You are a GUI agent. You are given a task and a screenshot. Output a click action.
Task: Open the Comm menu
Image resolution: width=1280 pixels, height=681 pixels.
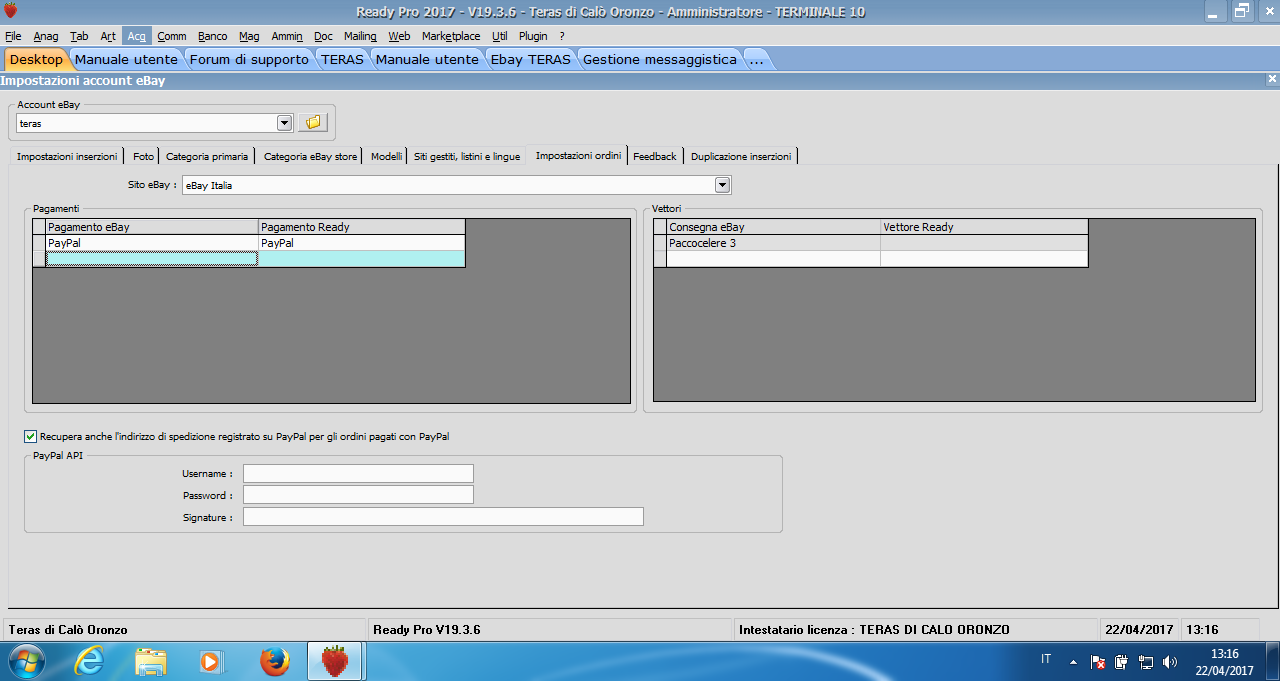click(172, 36)
